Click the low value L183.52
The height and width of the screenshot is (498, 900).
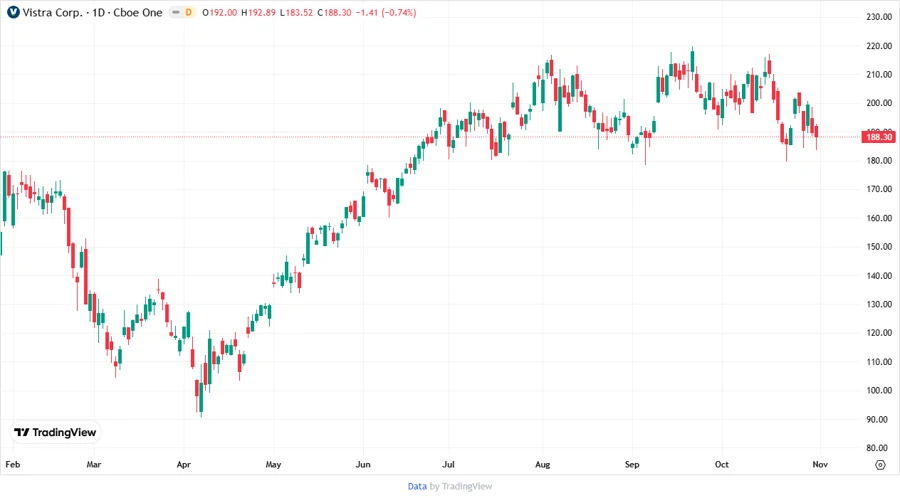pos(296,13)
